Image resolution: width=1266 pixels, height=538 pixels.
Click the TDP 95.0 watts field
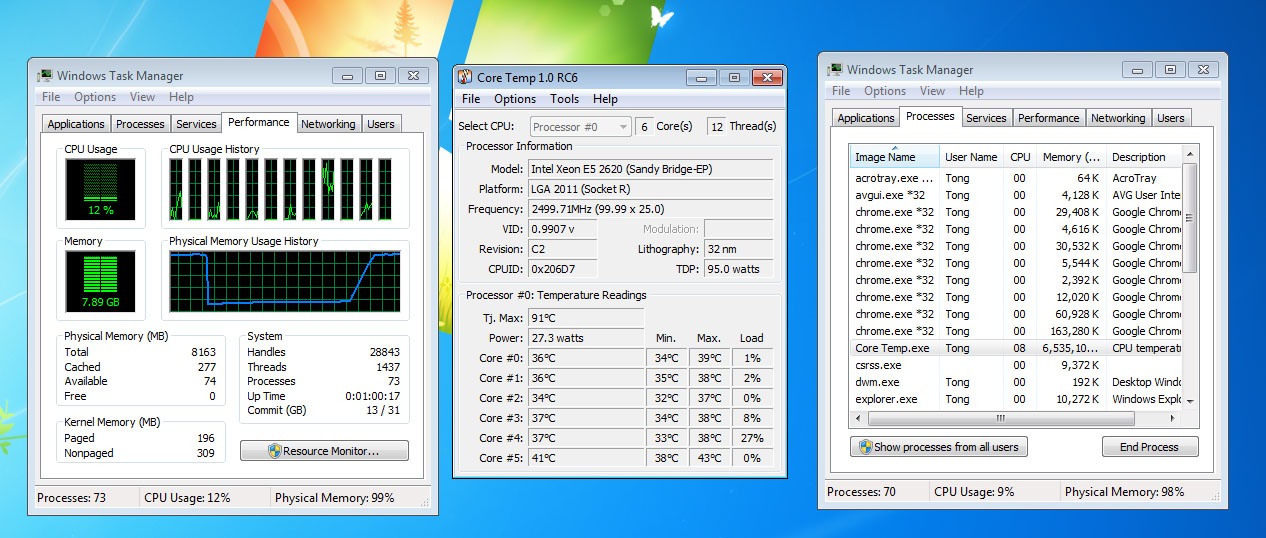click(738, 269)
